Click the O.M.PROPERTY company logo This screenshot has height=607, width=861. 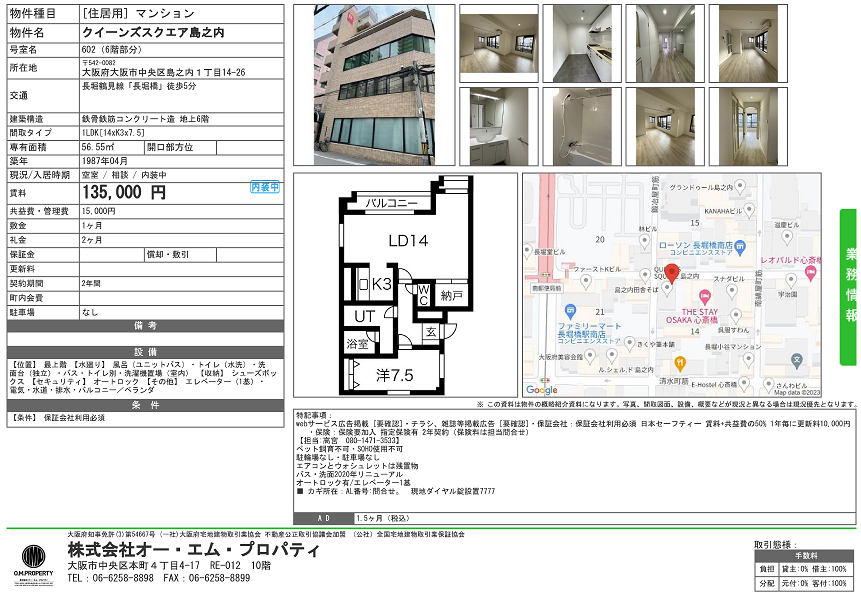[x=33, y=565]
